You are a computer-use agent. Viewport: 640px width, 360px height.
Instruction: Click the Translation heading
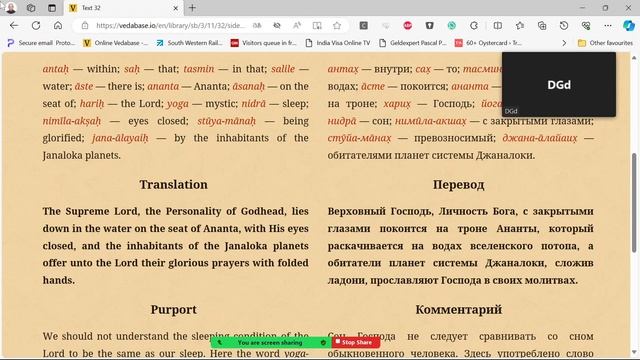pyautogui.click(x=173, y=184)
